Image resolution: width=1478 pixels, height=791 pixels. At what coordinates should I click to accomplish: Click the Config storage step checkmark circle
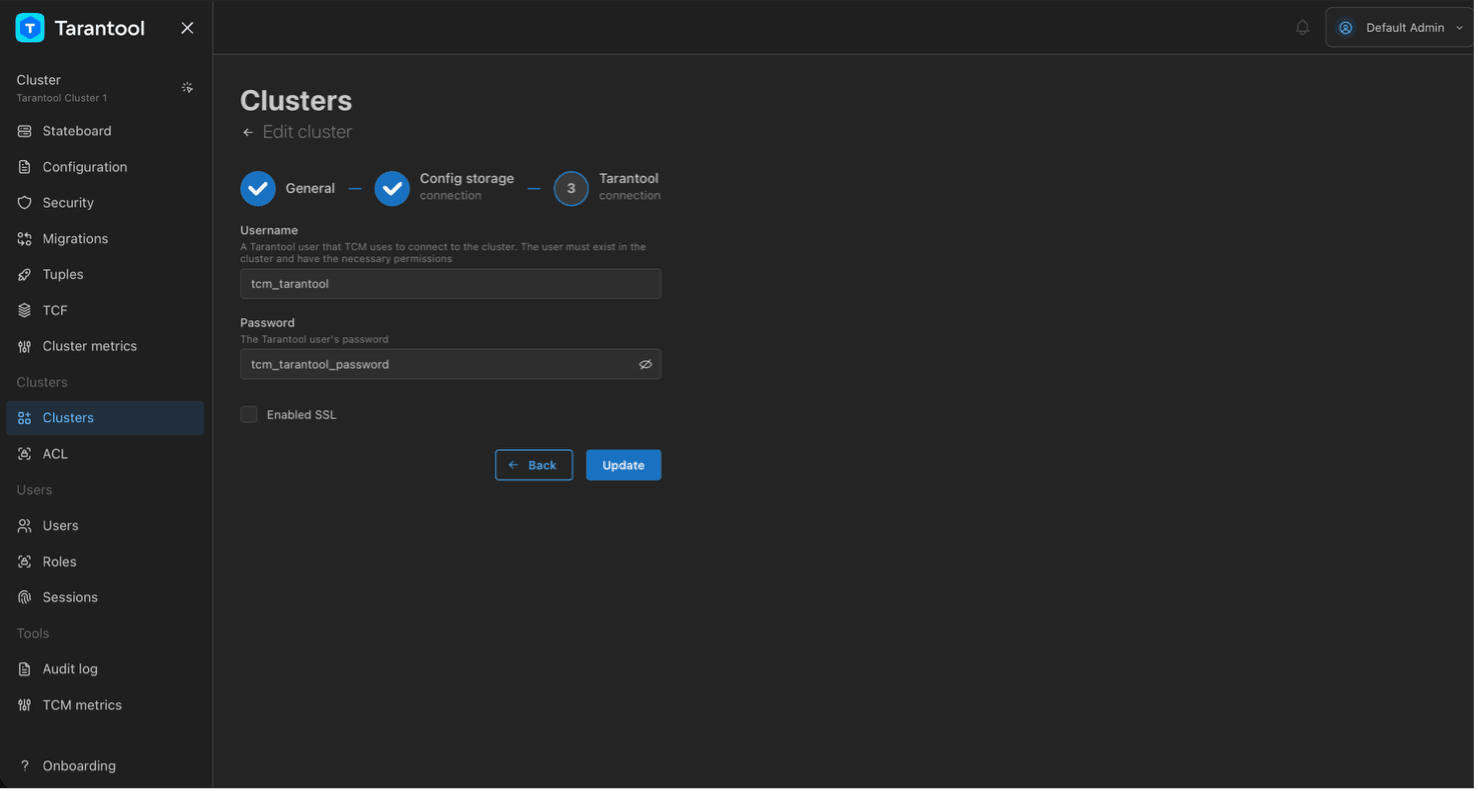click(393, 189)
